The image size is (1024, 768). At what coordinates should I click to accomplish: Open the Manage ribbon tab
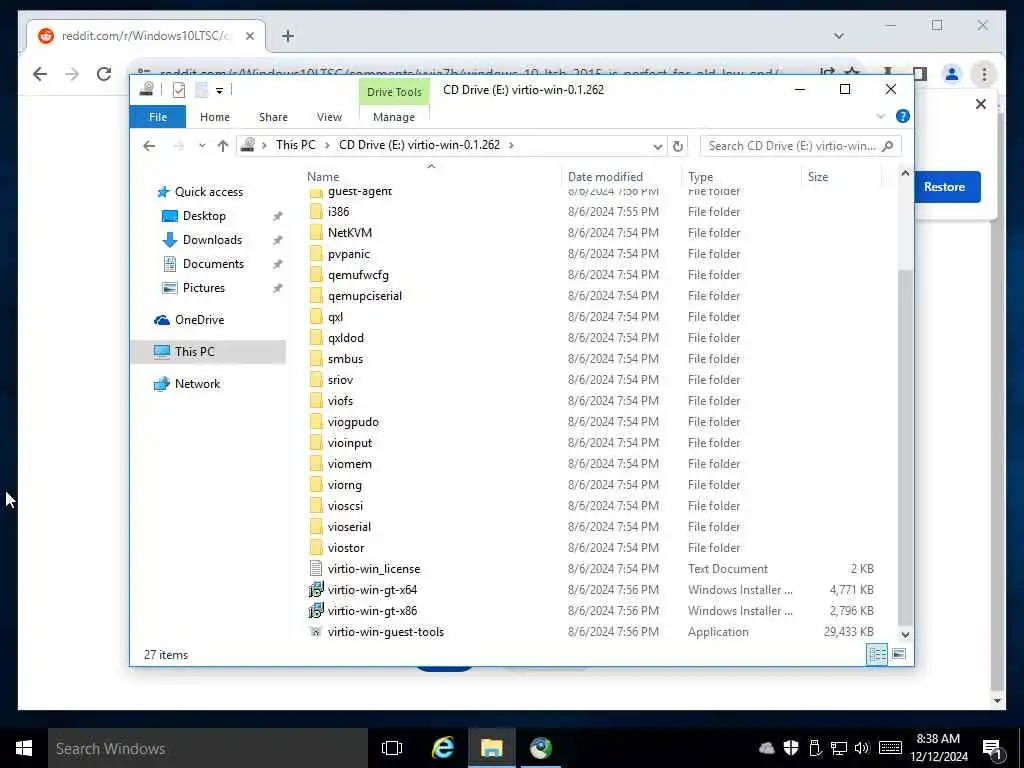pyautogui.click(x=394, y=117)
